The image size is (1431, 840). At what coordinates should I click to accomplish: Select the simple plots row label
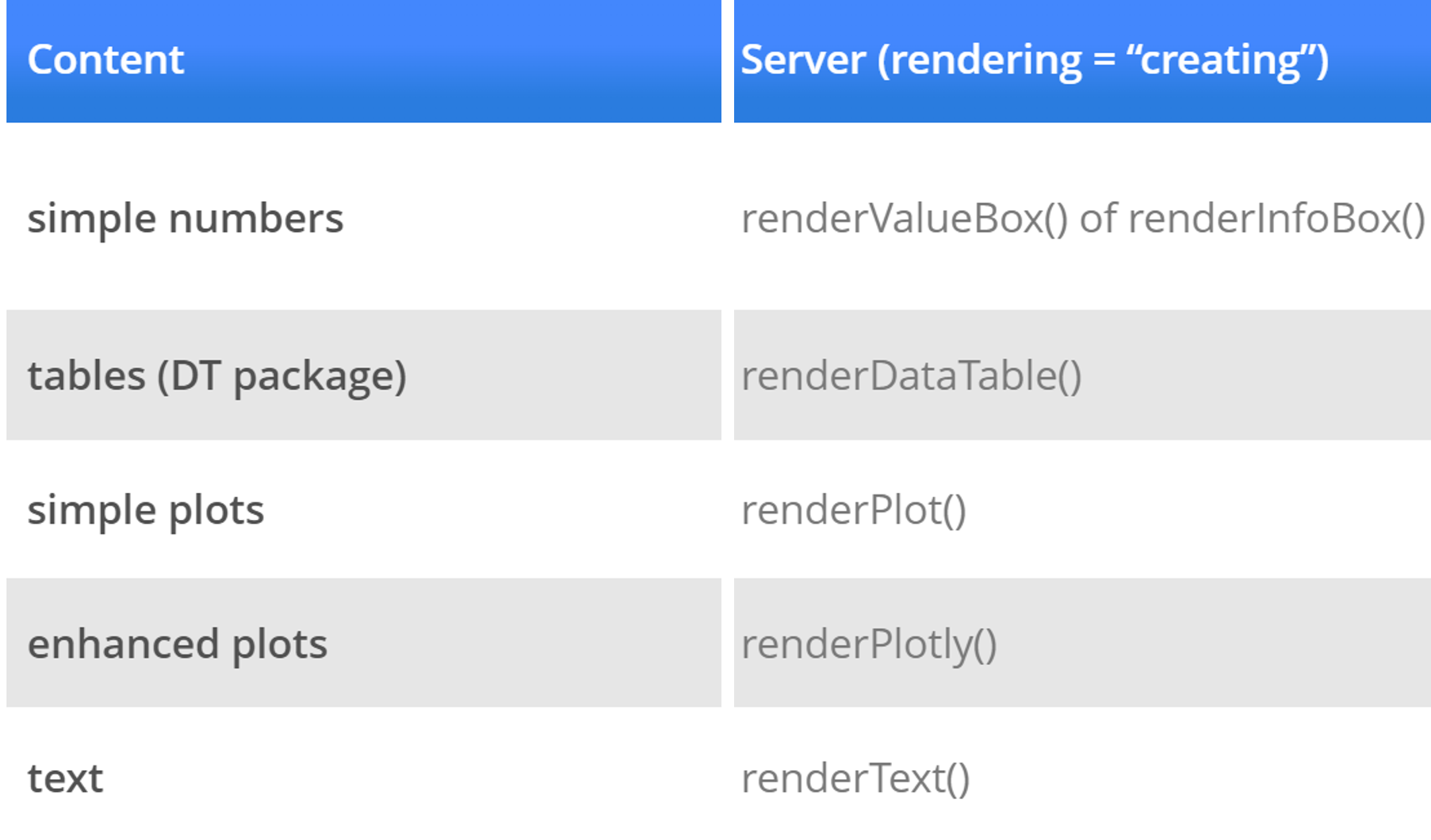coord(146,510)
